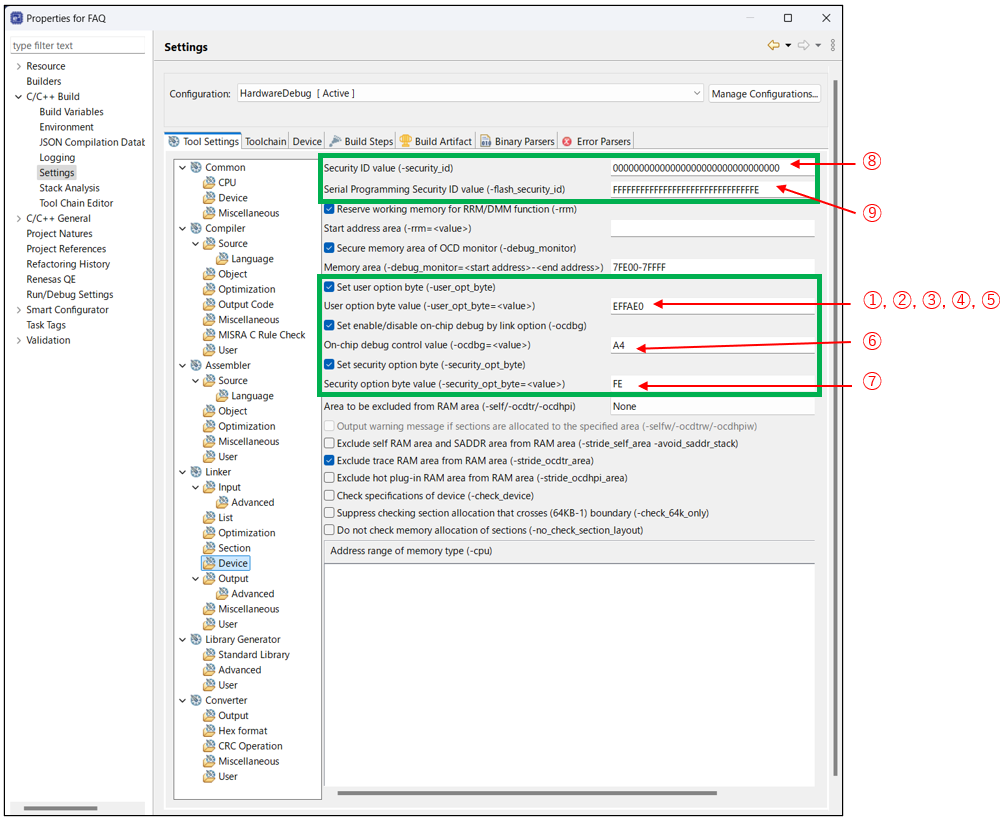
Task: Click the Library Generator gear icon
Action: click(196, 639)
